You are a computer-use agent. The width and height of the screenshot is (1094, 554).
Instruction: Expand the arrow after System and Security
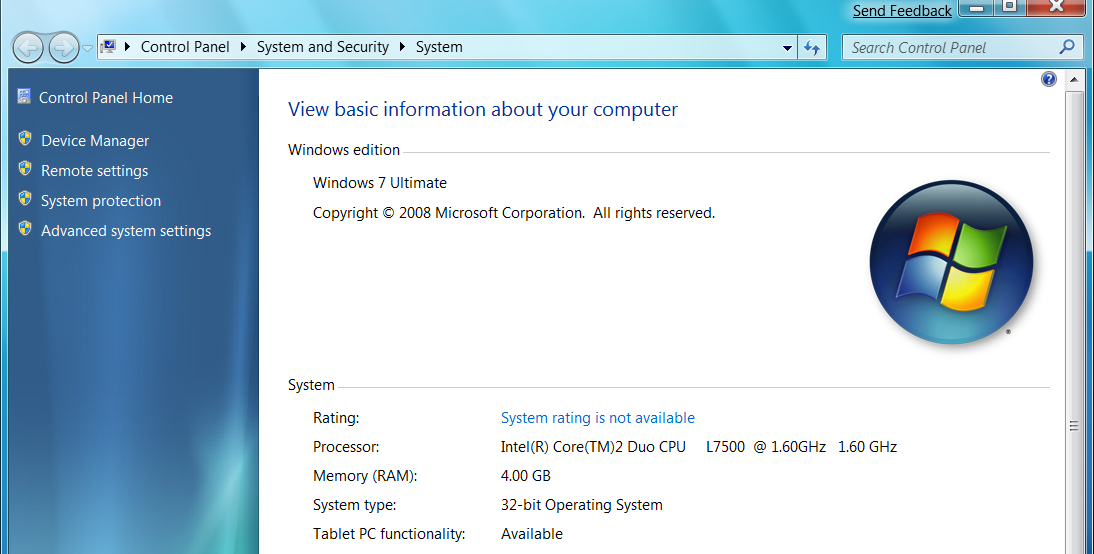point(403,47)
